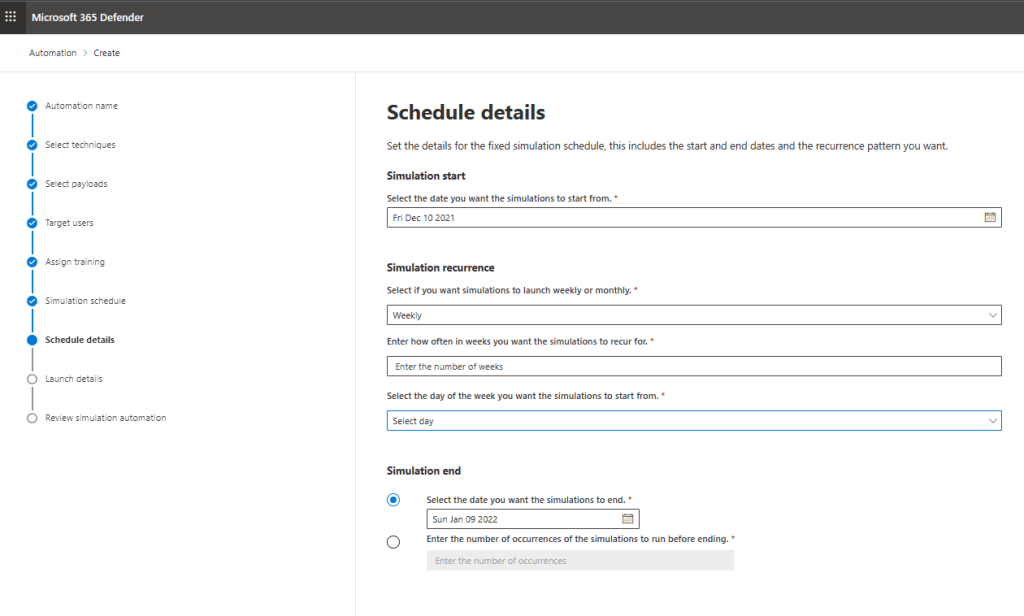Go to the Simulation schedule step
1024x616 pixels.
pos(85,301)
